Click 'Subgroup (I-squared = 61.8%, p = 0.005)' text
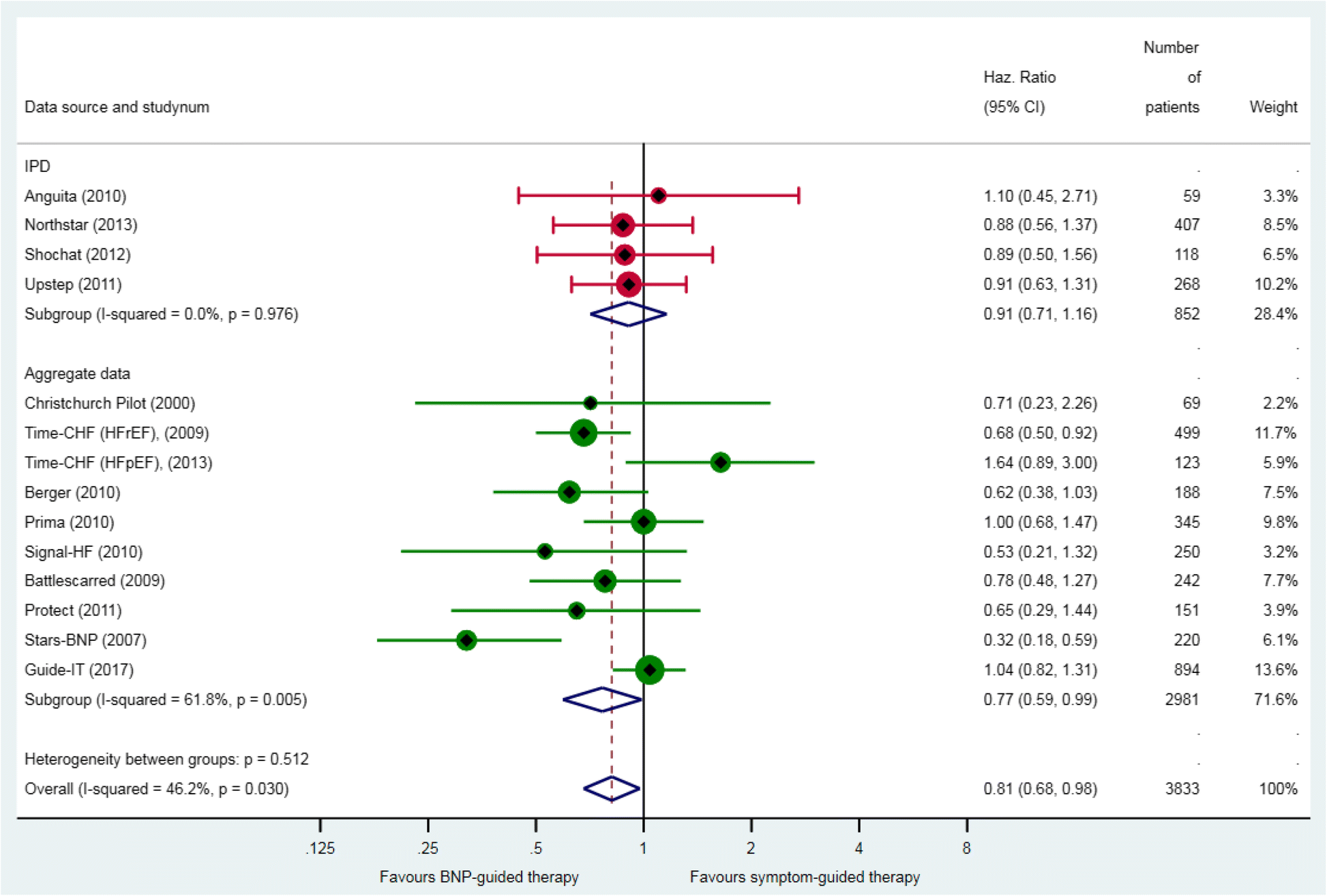Screen dimensions: 1327x896 [x=166, y=700]
